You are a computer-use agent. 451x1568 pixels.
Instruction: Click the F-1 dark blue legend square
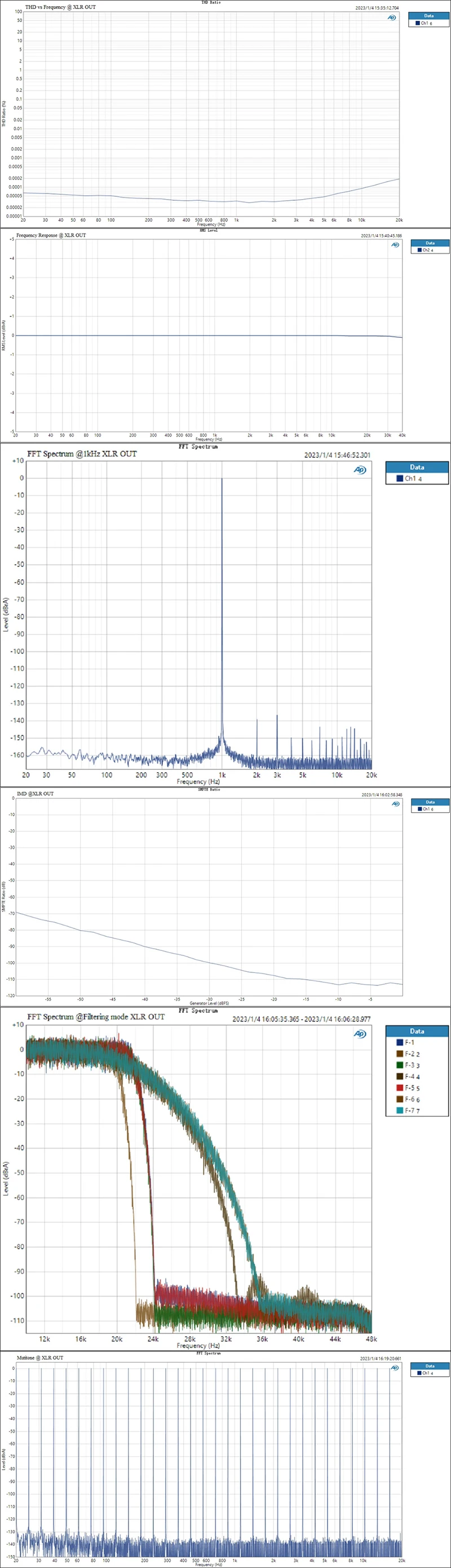click(400, 1042)
